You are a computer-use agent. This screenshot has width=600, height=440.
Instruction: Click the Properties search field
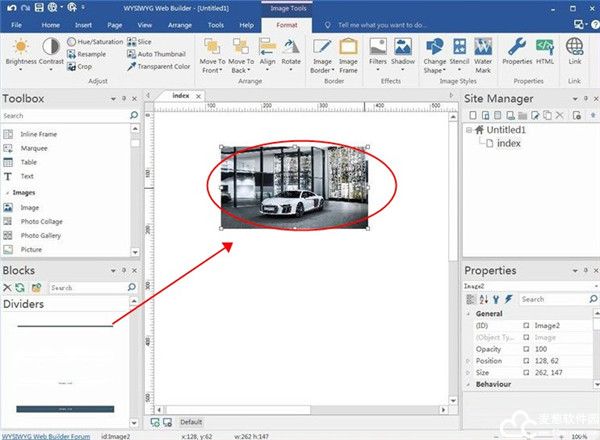tap(554, 299)
